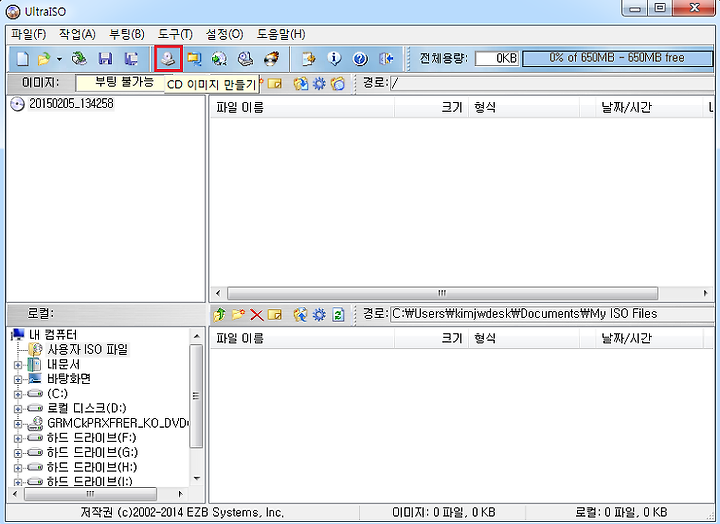Sort image list by 크기 column

pos(431,107)
